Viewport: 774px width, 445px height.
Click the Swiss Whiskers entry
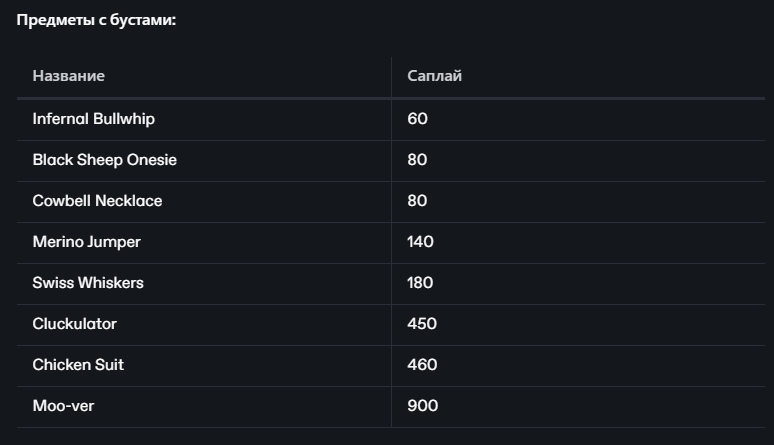point(88,283)
